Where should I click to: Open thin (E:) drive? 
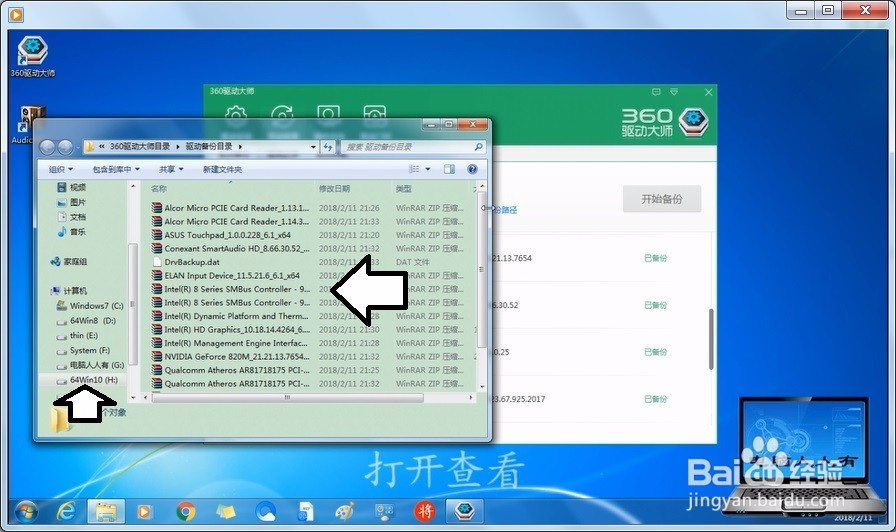(77, 335)
